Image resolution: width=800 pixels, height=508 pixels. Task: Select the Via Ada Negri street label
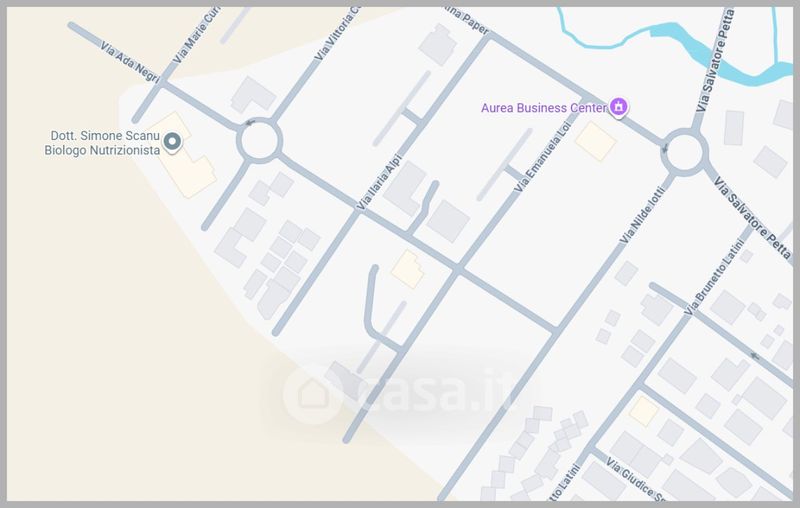[x=130, y=62]
